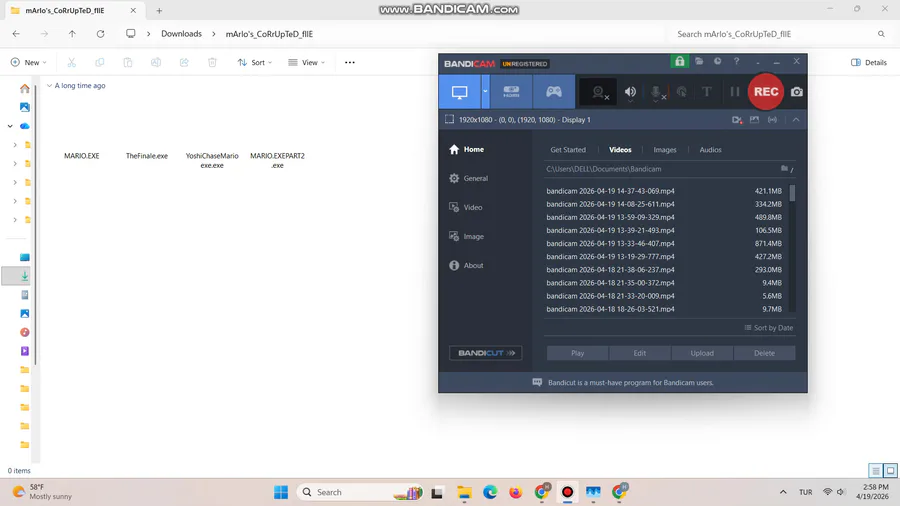Viewport: 900px width, 506px height.
Task: Open General settings in Bandicam sidebar
Action: click(468, 178)
